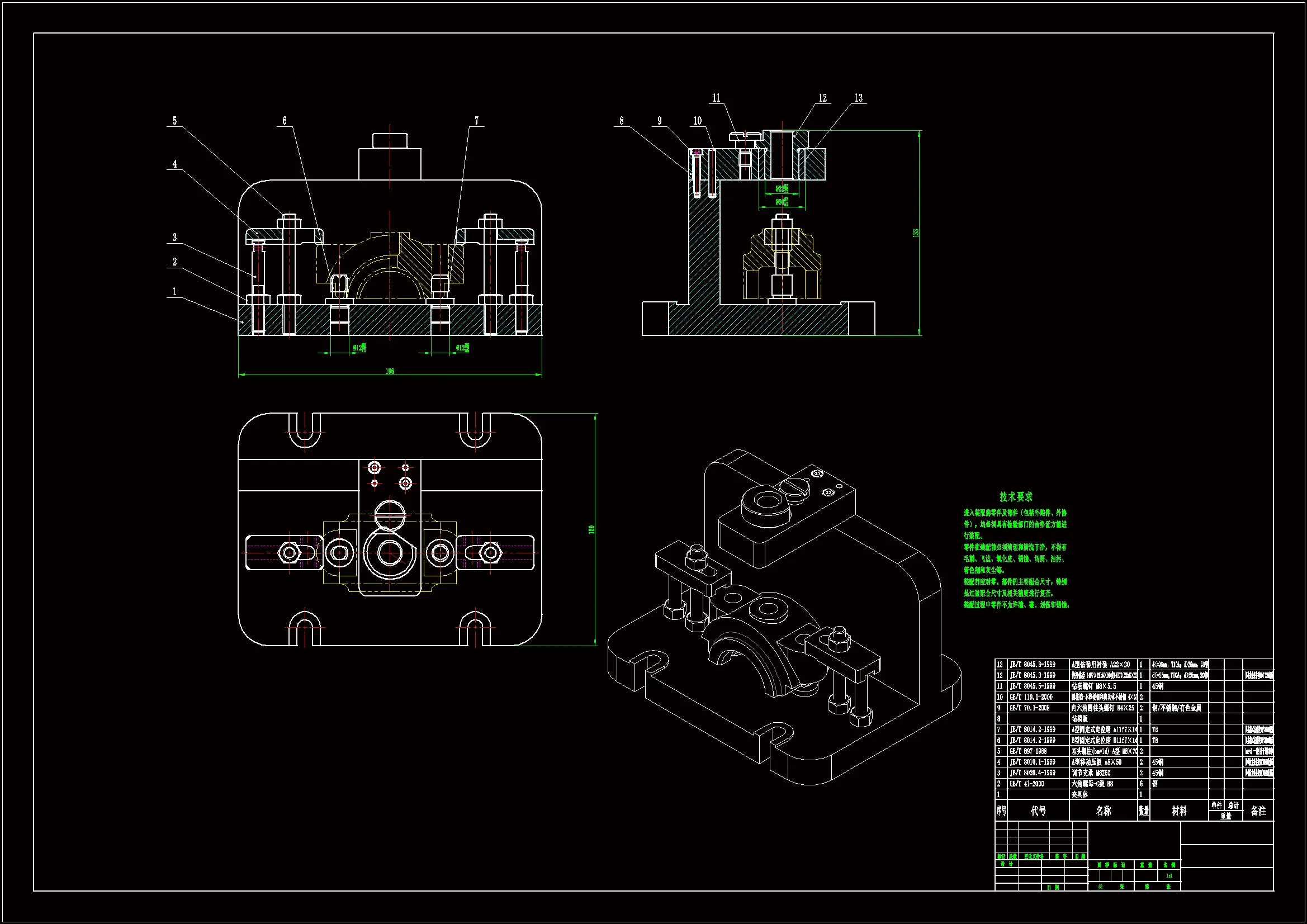1307x924 pixels.
Task: Select row 2 GB/T 41-2000 cell
Action: 1027,783
